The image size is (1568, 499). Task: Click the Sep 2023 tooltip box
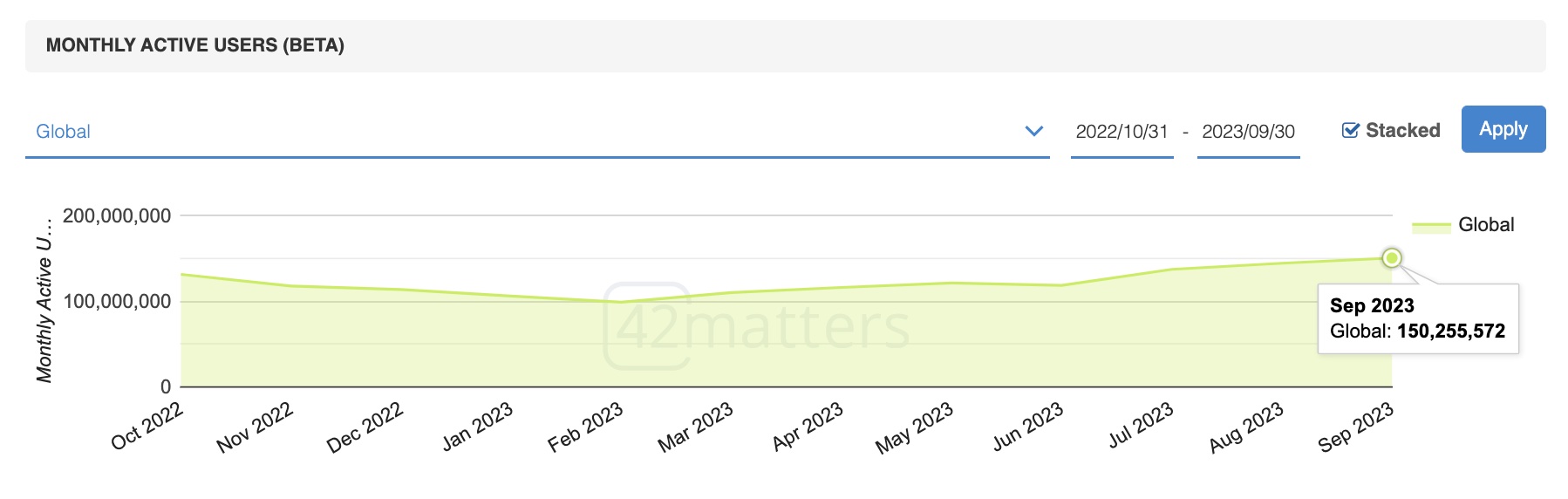[x=1418, y=318]
